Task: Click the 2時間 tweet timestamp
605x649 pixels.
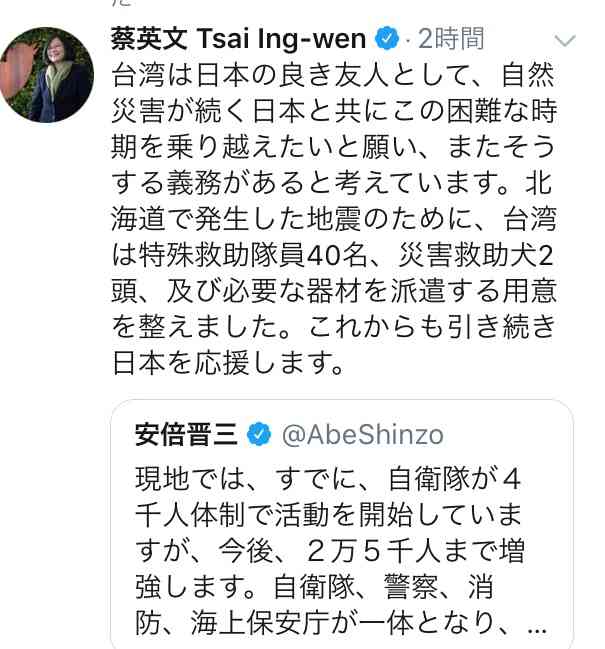Action: 451,39
